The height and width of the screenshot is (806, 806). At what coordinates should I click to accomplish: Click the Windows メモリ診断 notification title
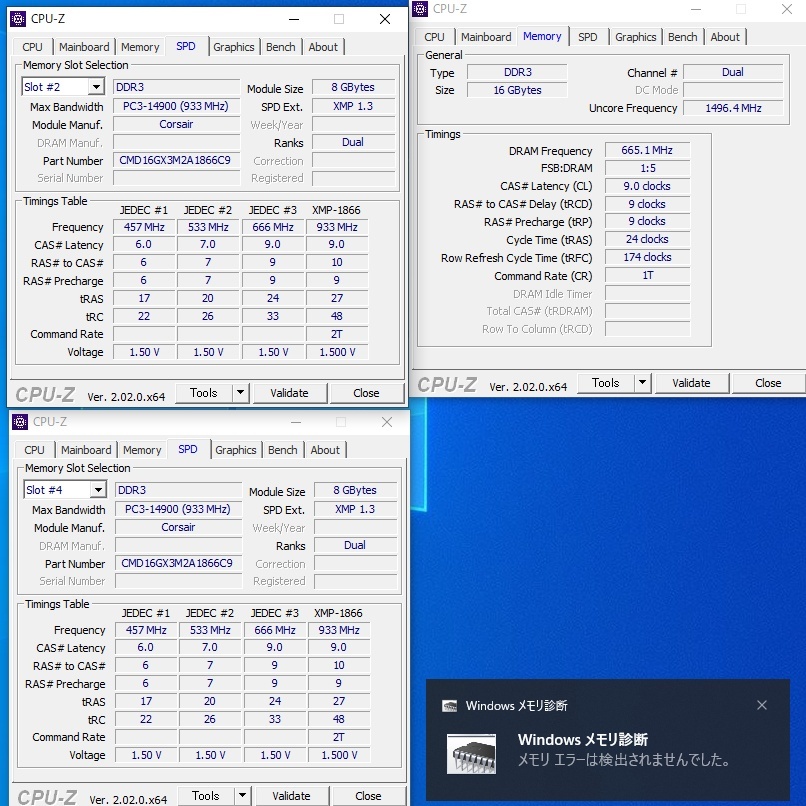582,740
